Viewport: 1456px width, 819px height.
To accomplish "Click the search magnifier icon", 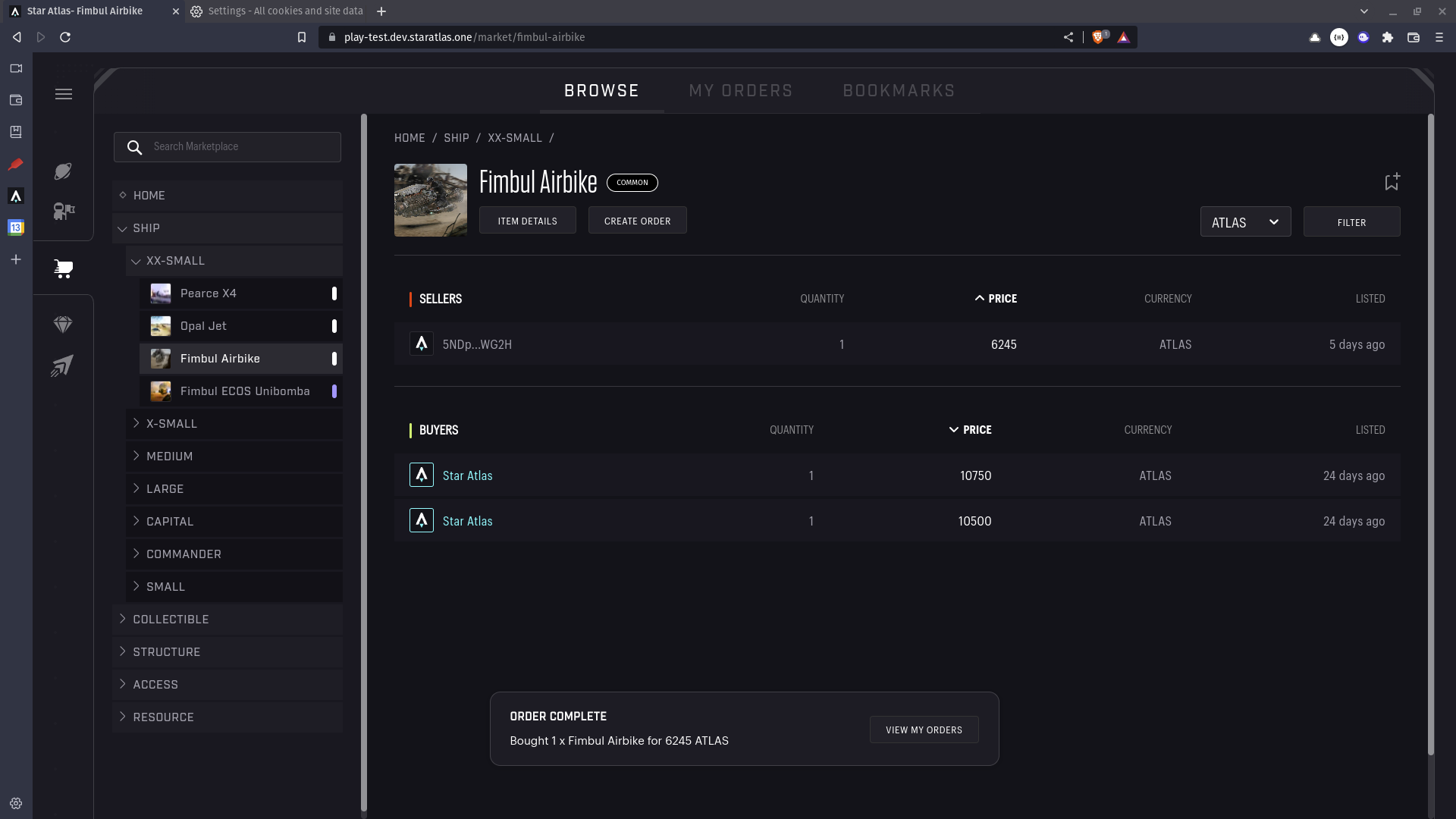I will point(134,147).
